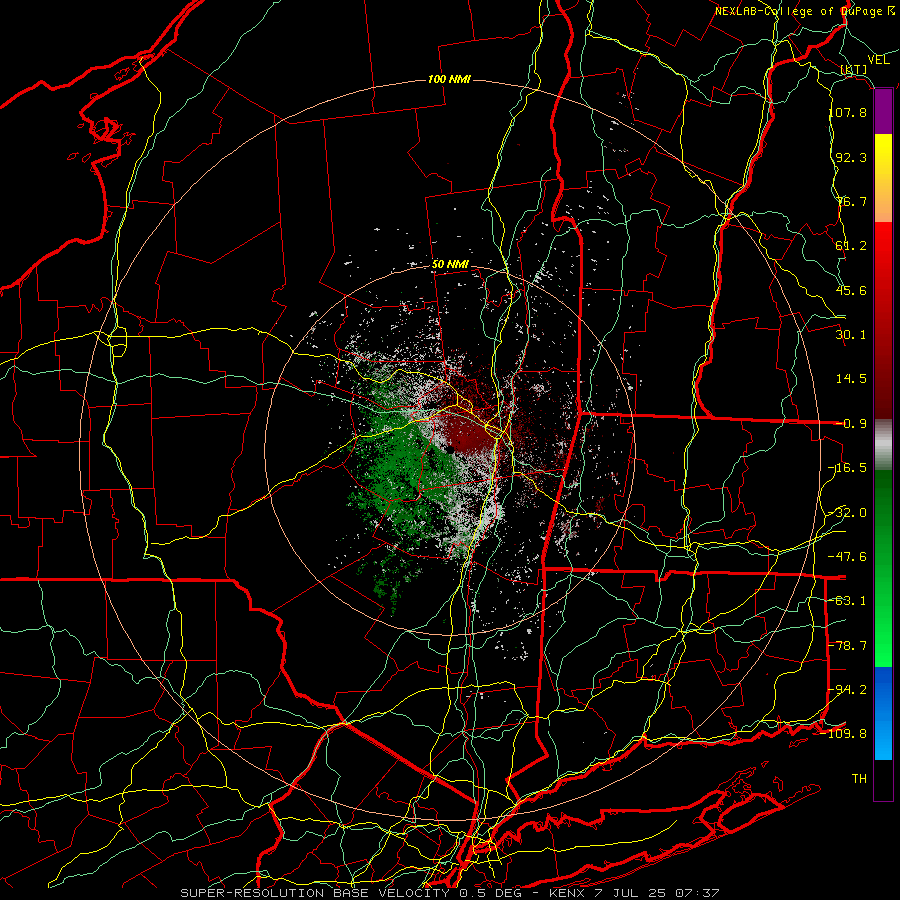
Task: Click the -0.9 velocity scale value
Action: tap(851, 424)
